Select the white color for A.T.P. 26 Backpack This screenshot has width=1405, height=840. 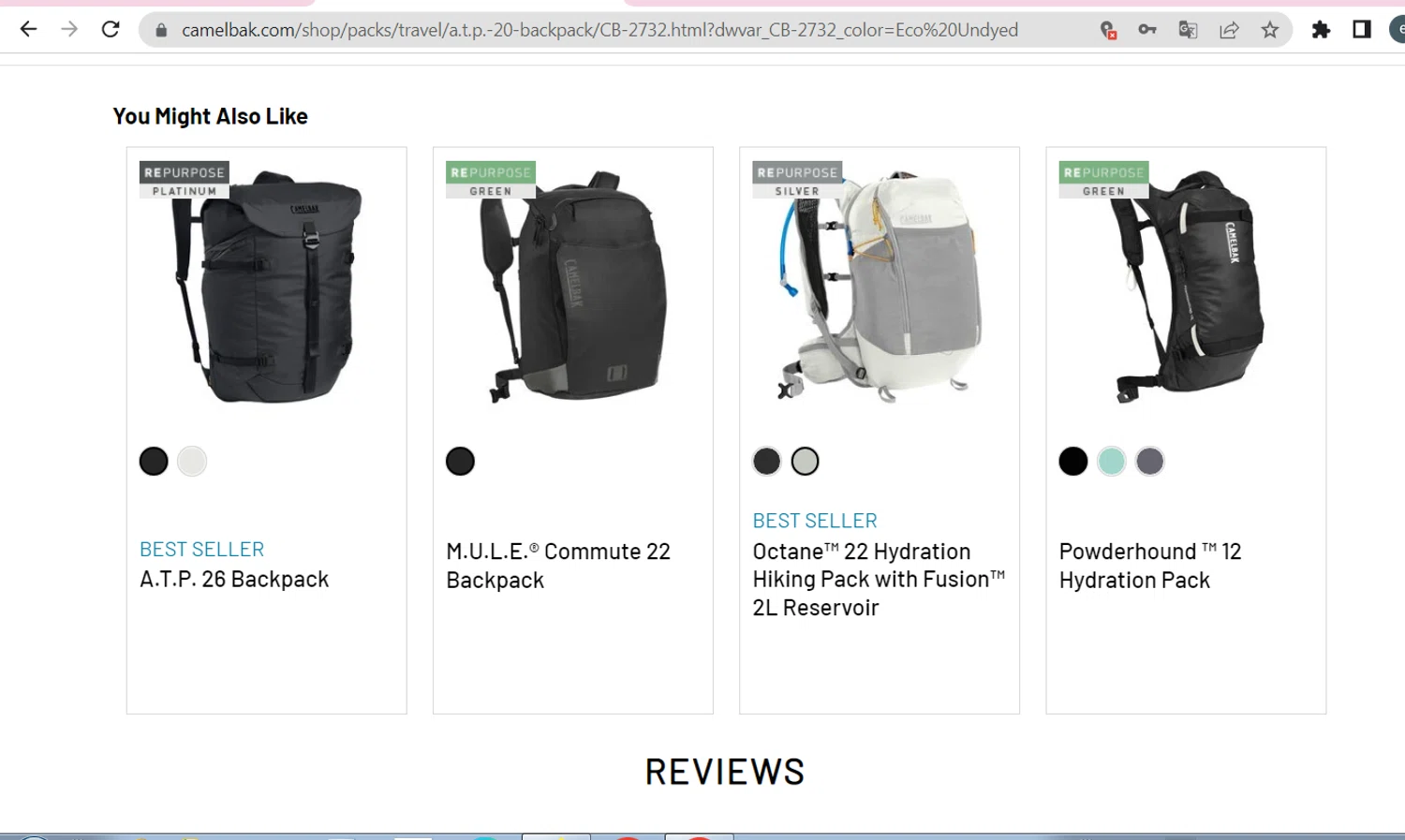[x=192, y=461]
